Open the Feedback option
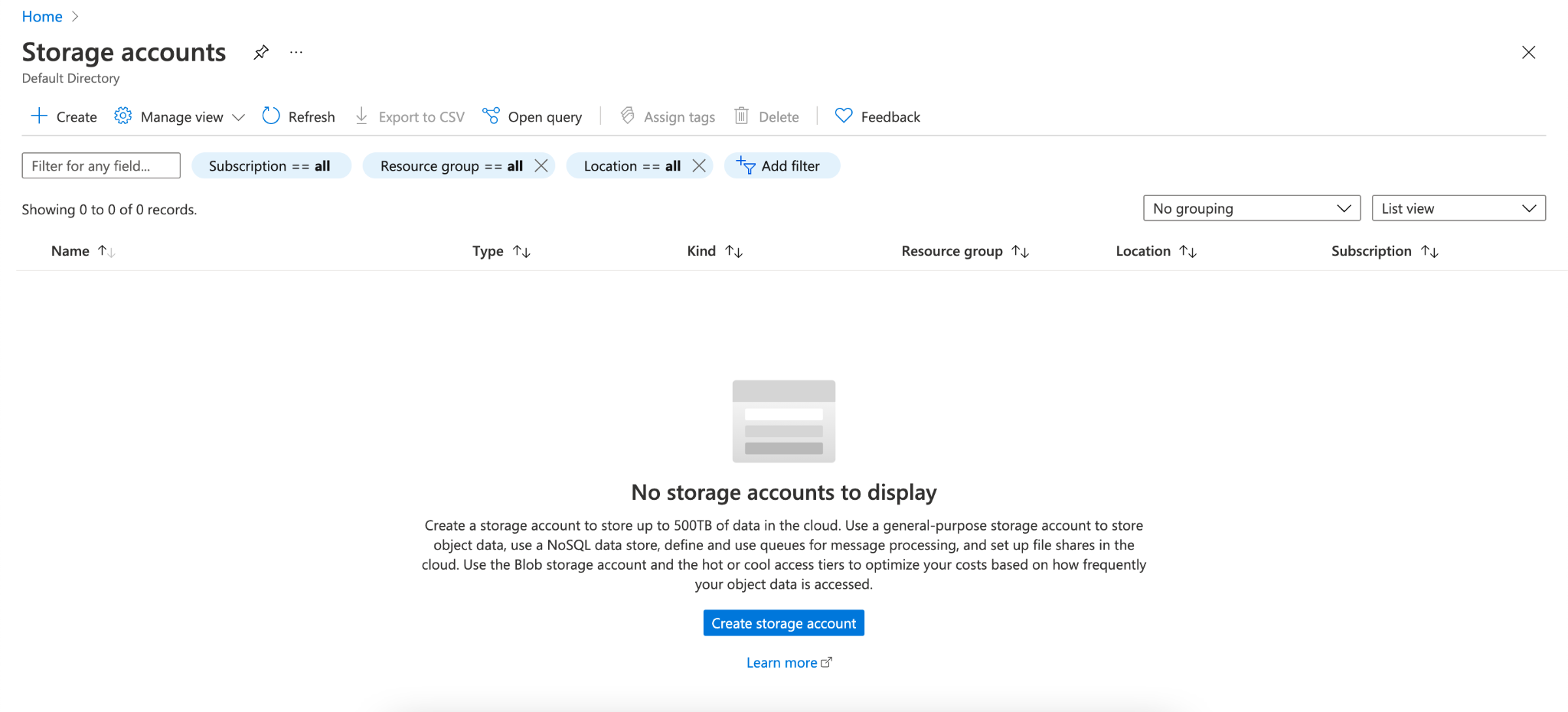The width and height of the screenshot is (1568, 712). coord(890,117)
